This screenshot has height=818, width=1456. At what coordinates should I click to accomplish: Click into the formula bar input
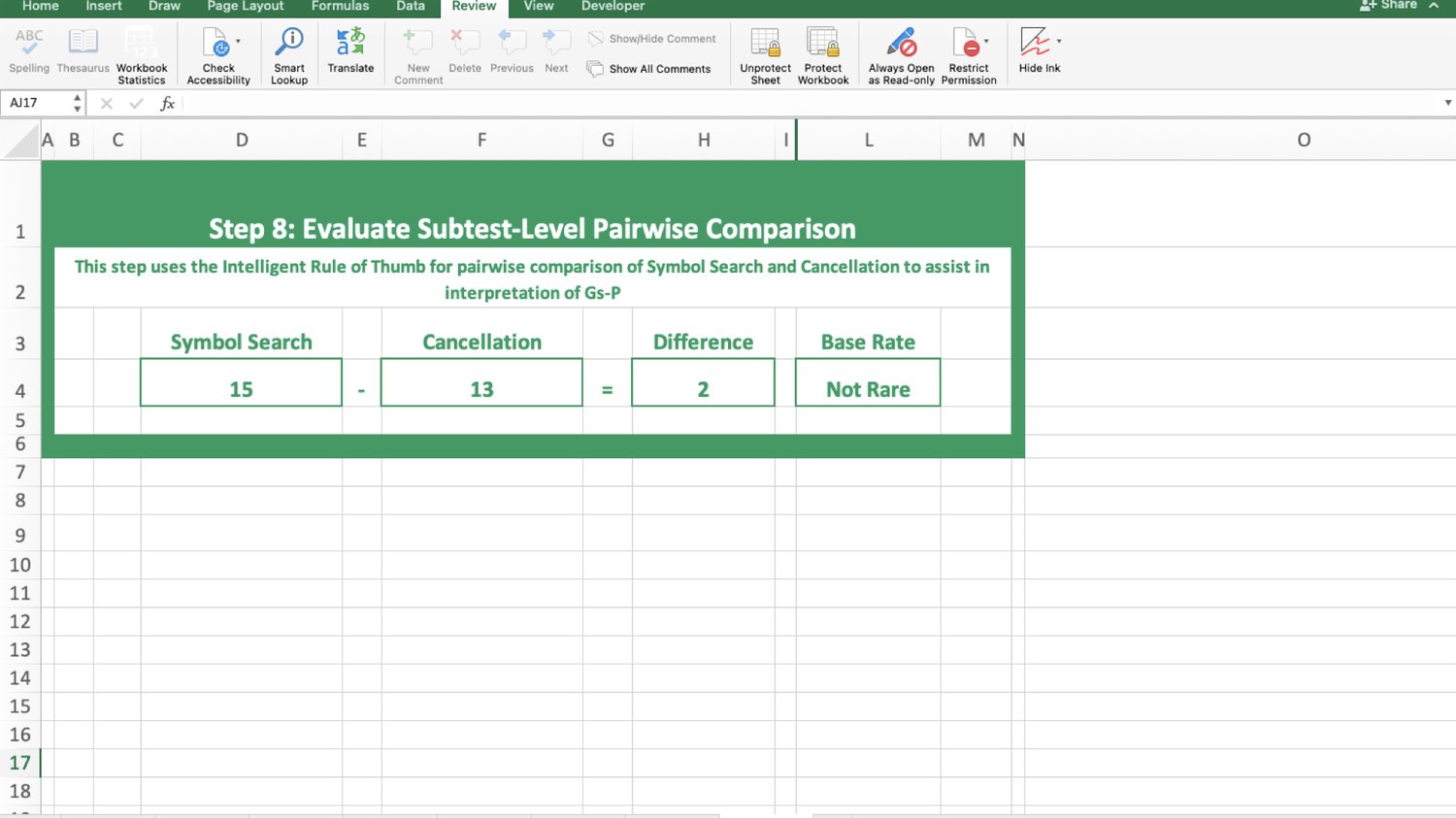coord(811,103)
